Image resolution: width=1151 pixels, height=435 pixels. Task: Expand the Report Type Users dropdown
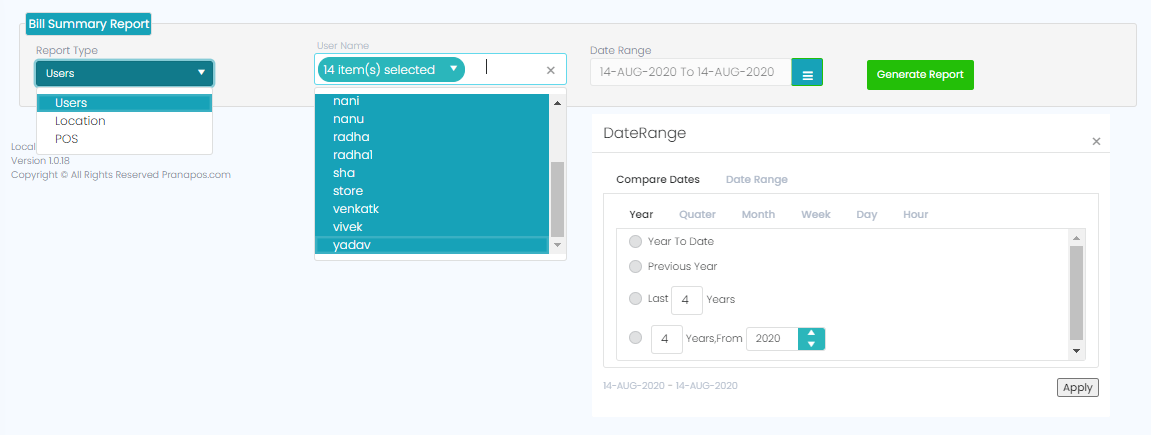pyautogui.click(x=125, y=73)
